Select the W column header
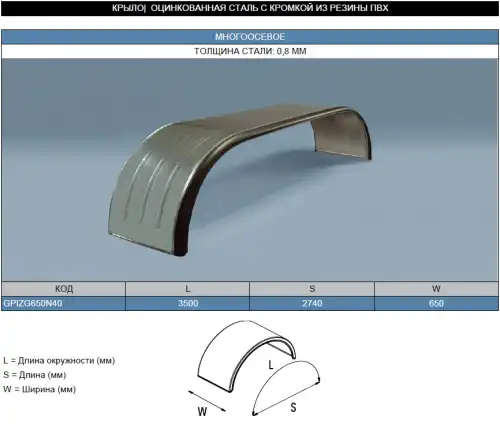 click(x=436, y=289)
